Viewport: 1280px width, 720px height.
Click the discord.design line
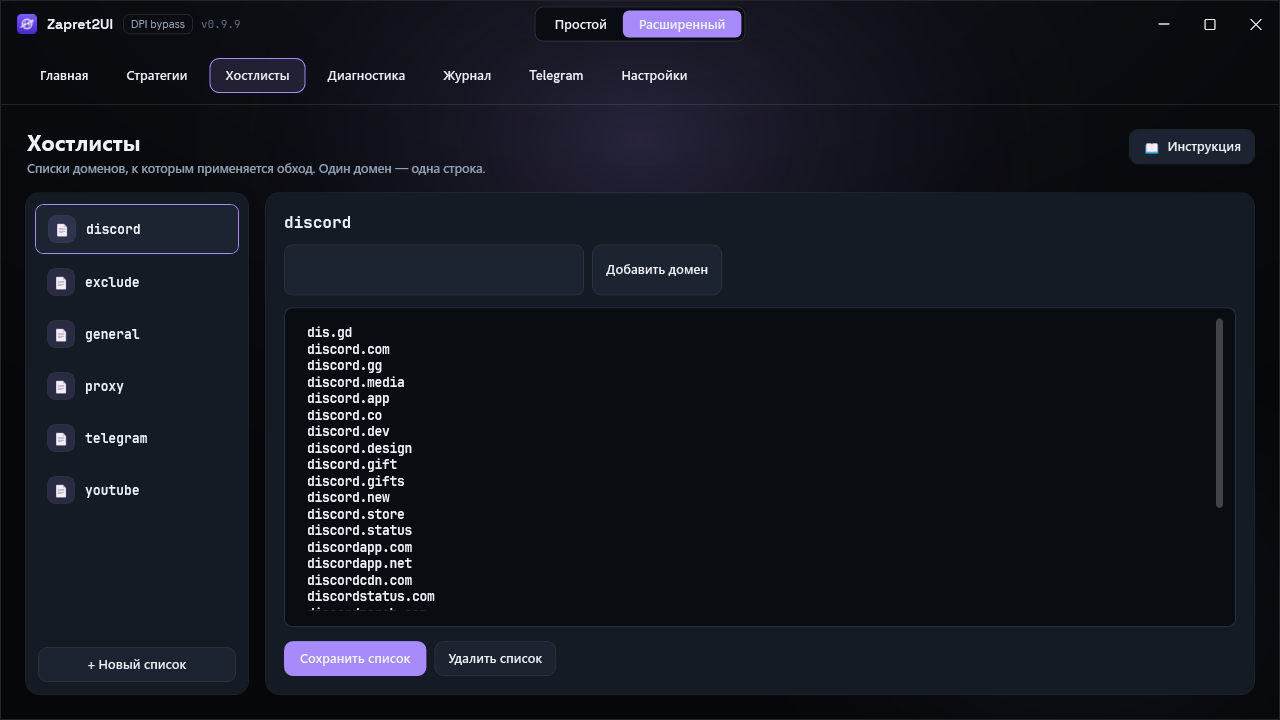360,448
